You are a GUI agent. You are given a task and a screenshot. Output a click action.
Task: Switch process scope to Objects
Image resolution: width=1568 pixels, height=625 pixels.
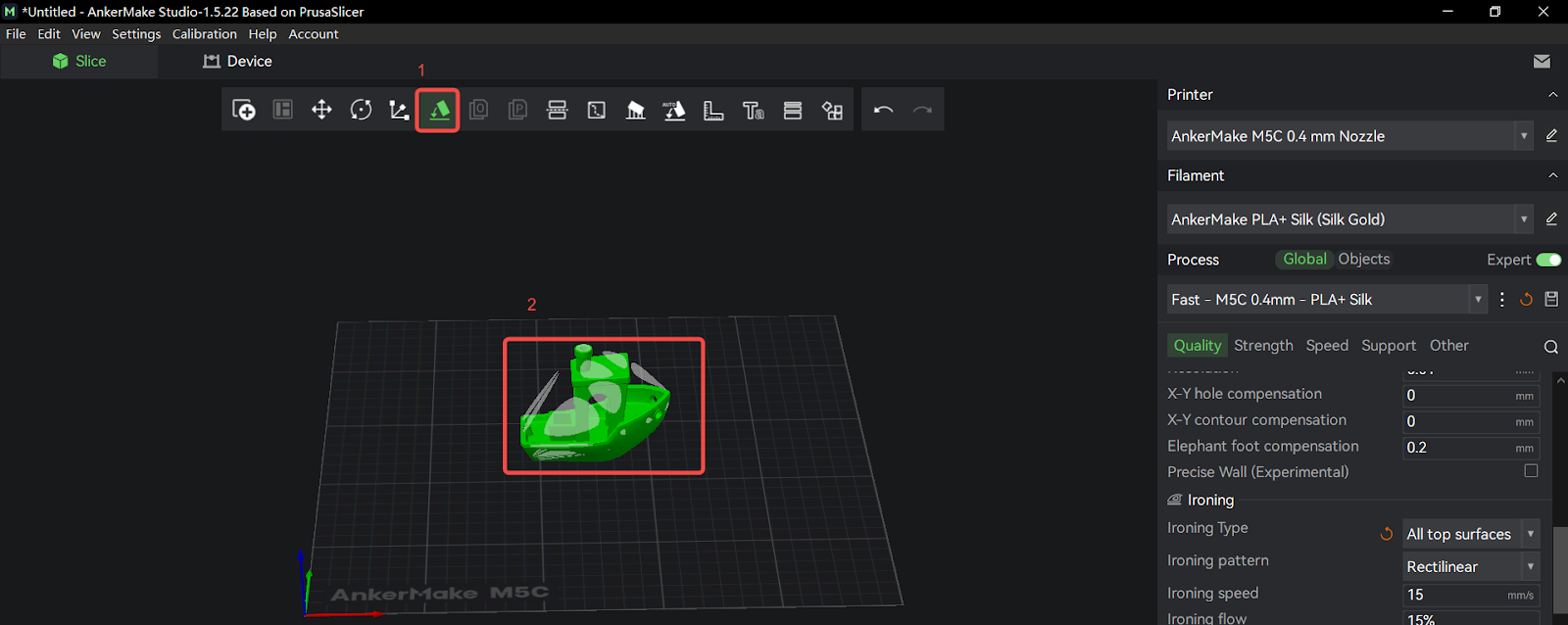(x=1364, y=259)
